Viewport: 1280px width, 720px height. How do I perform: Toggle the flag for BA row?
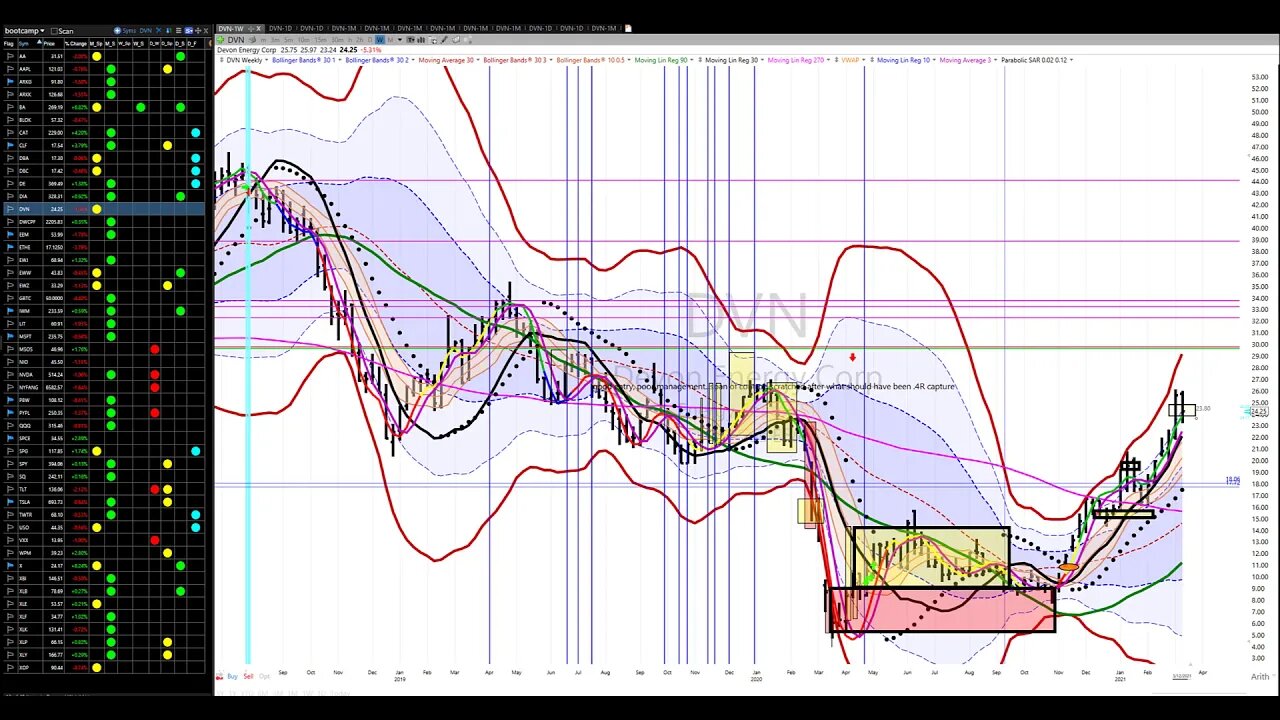click(x=10, y=107)
